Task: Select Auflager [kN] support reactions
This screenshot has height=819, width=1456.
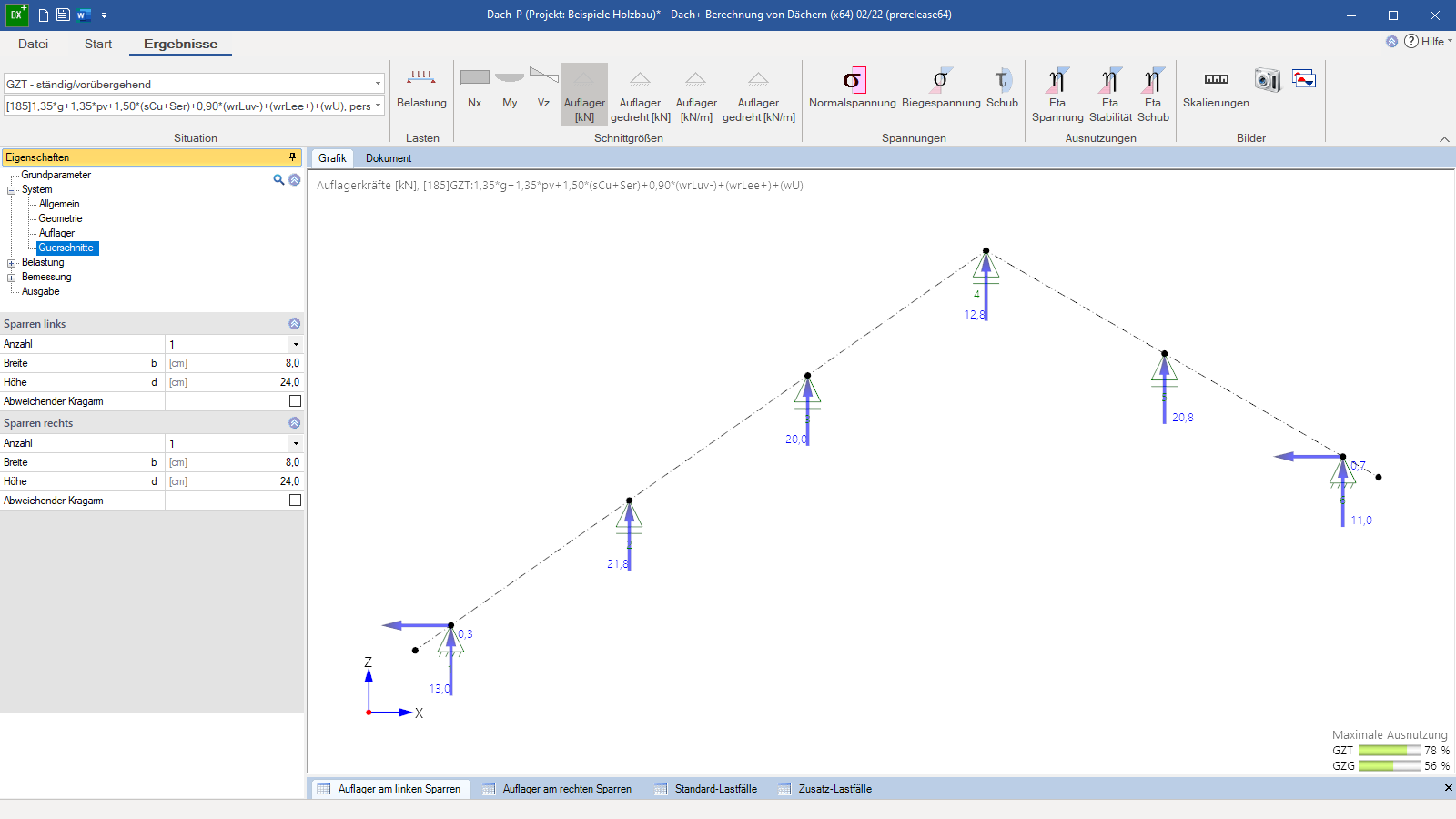Action: tap(584, 94)
